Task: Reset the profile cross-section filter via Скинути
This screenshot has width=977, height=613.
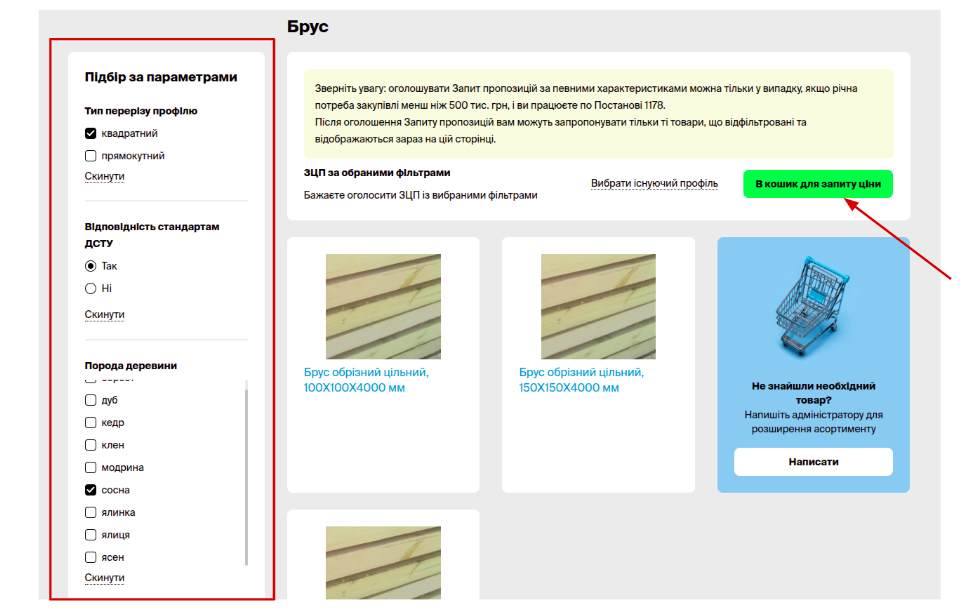Action: [x=104, y=177]
